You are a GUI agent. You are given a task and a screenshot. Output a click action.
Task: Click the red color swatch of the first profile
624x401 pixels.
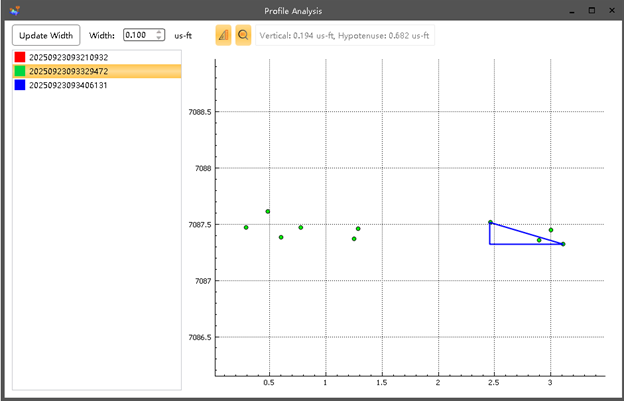[x=20, y=57]
